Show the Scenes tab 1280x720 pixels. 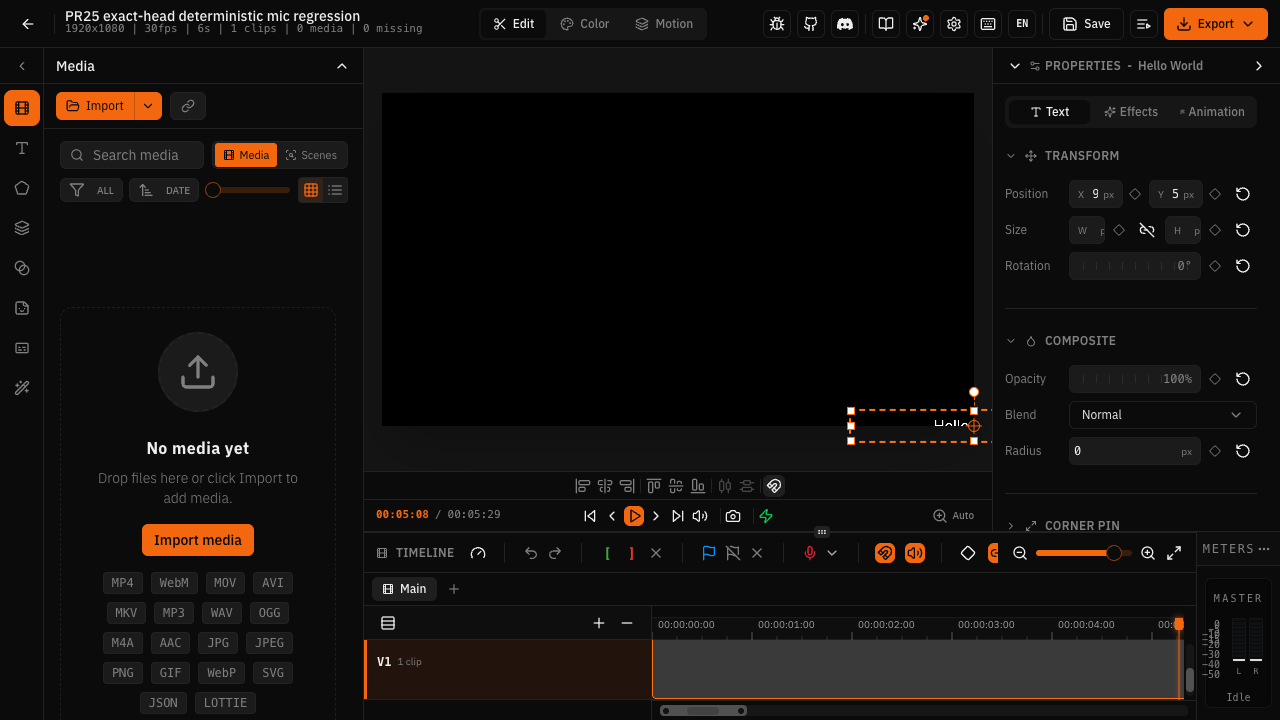click(311, 155)
